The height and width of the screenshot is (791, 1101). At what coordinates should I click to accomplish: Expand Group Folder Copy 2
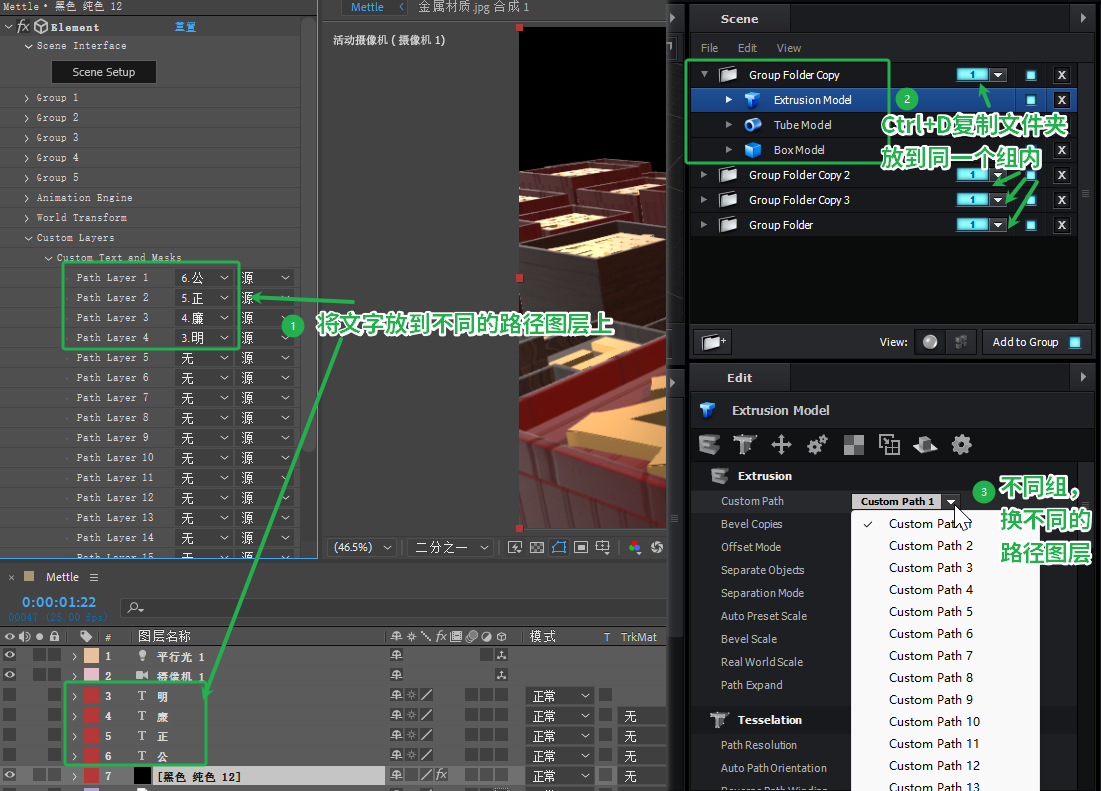point(704,175)
